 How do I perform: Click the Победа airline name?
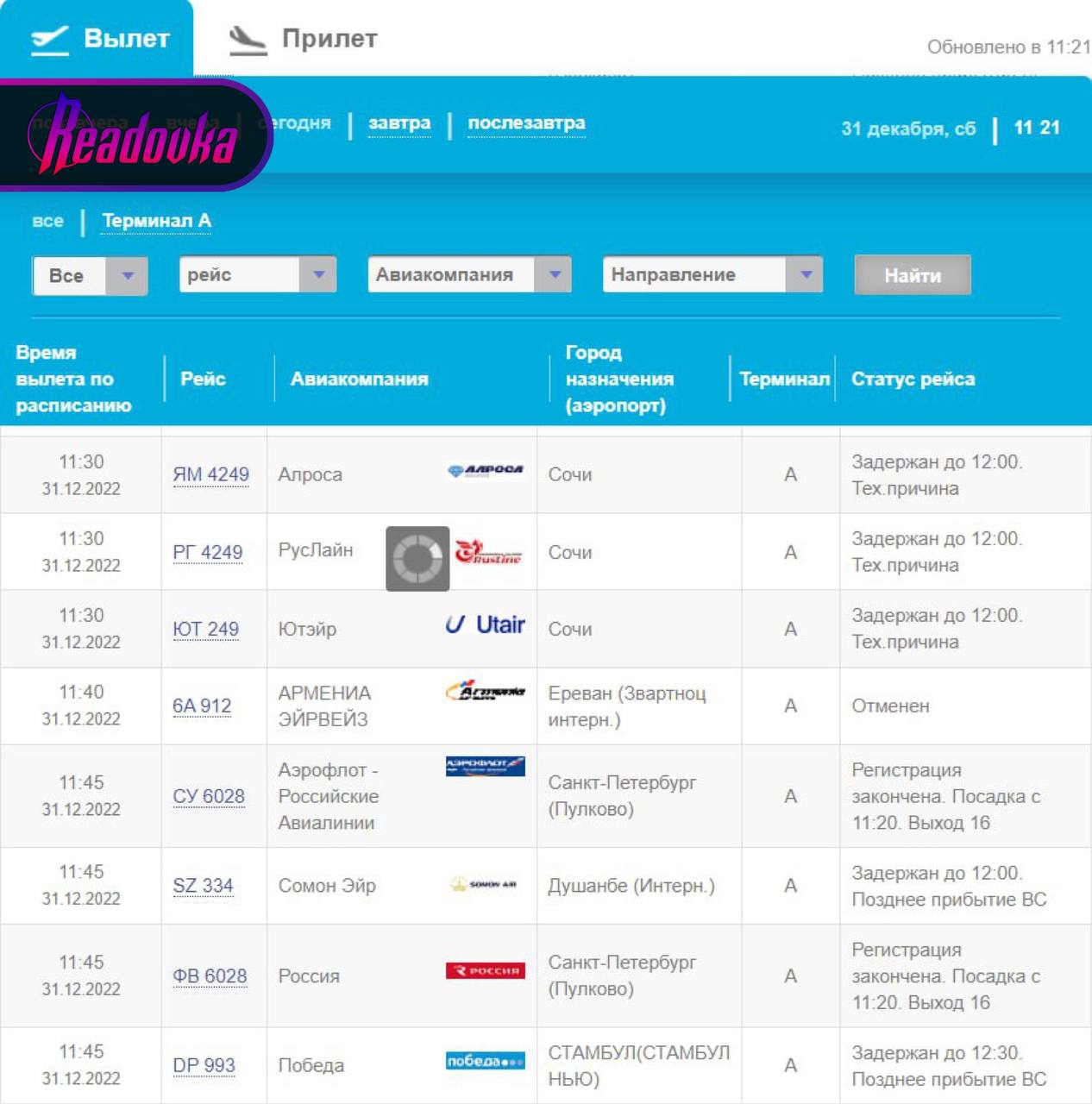311,1066
